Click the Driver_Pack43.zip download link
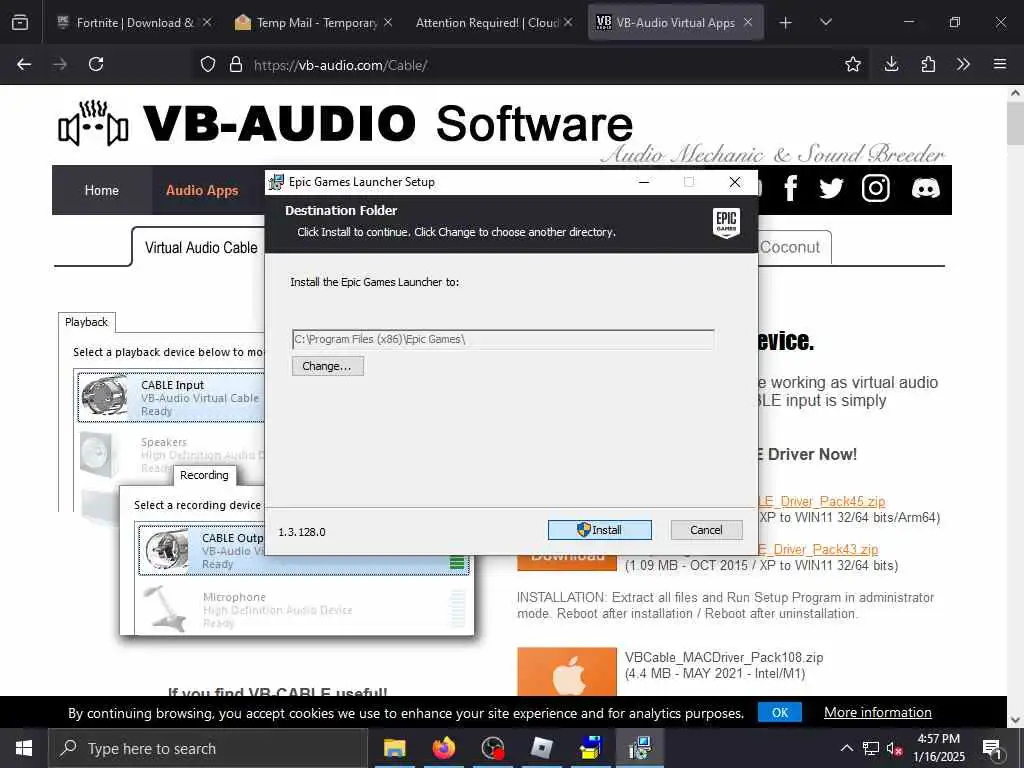The height and width of the screenshot is (768, 1024). tap(818, 549)
